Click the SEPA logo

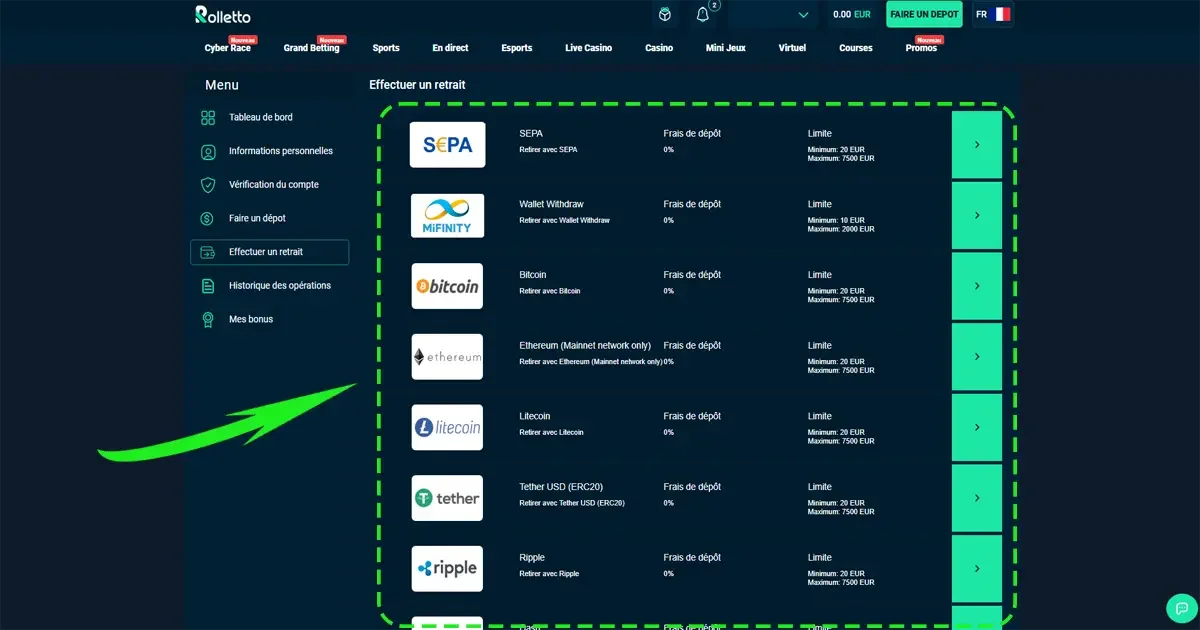click(x=447, y=145)
